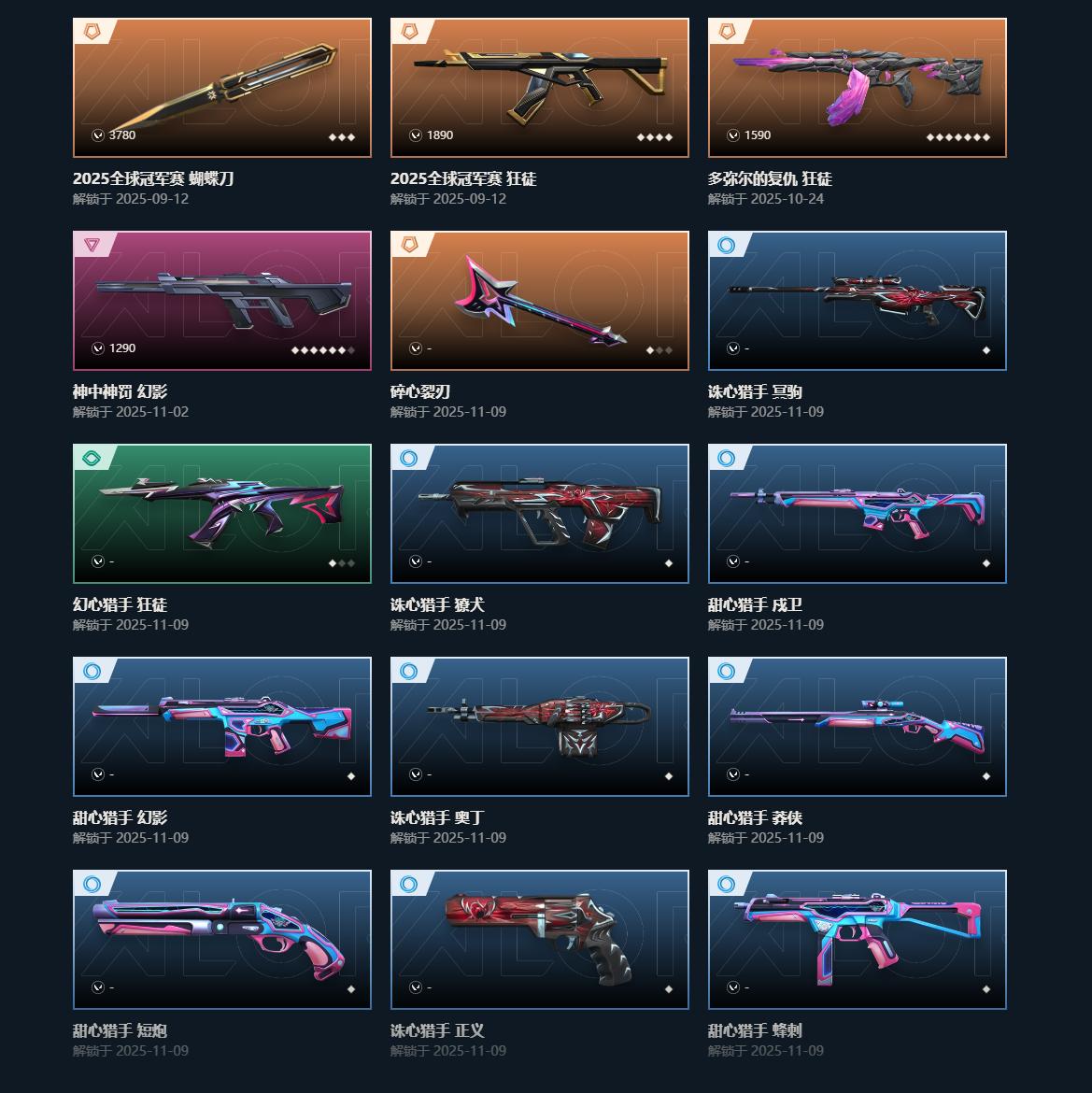This screenshot has height=1093, width=1092.
Task: Click the green diamond tier icon on 幻心猎手 狂徒
Action: (x=92, y=458)
